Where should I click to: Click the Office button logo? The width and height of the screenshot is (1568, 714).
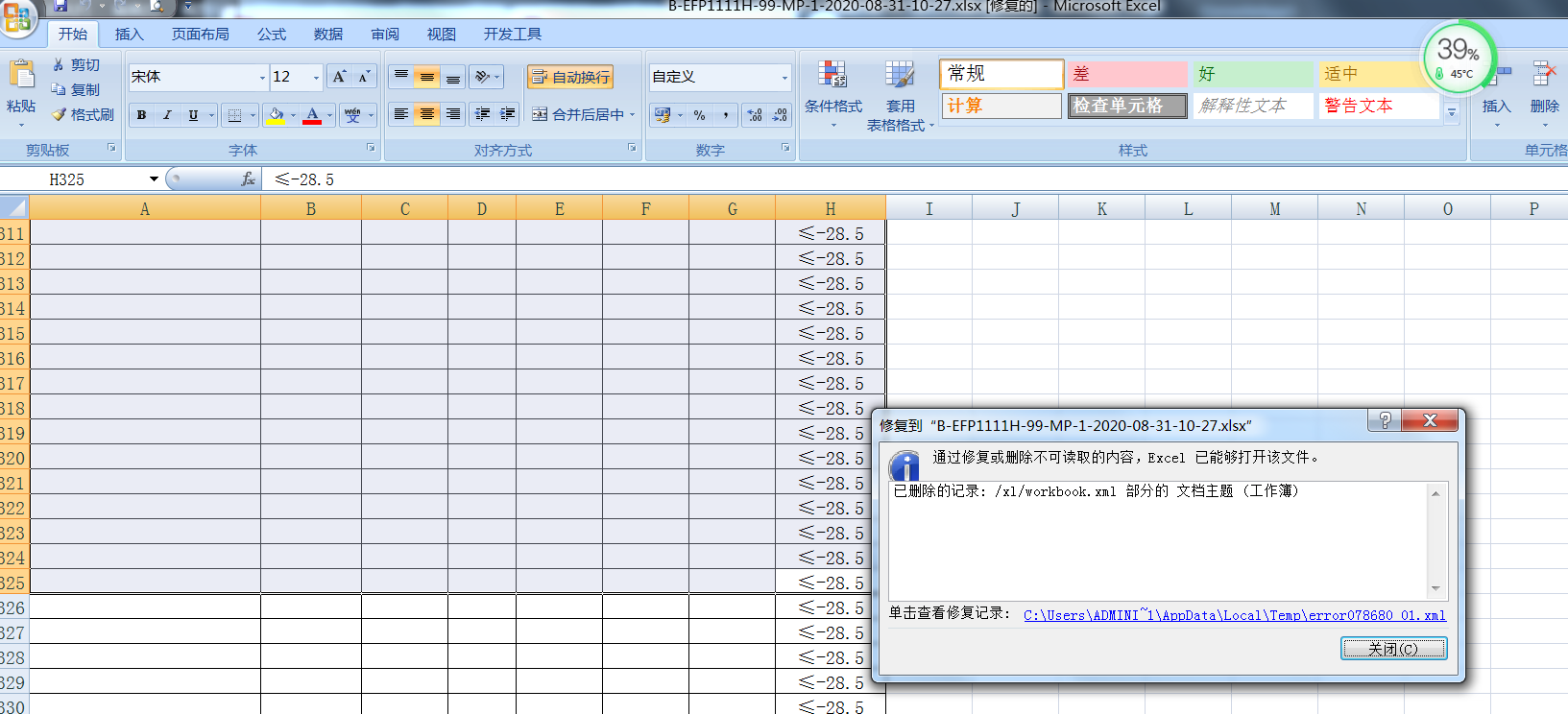click(x=17, y=17)
